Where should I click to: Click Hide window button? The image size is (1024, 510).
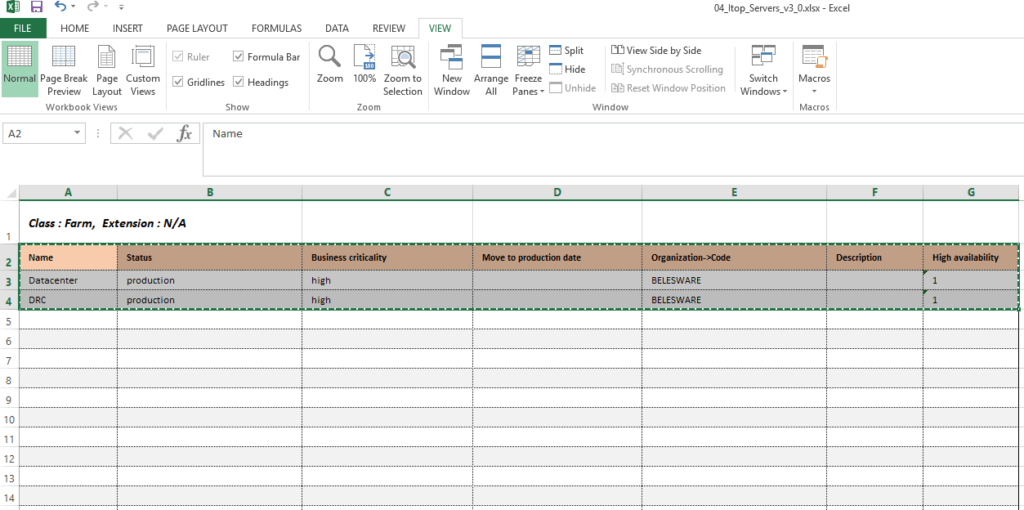coord(567,69)
